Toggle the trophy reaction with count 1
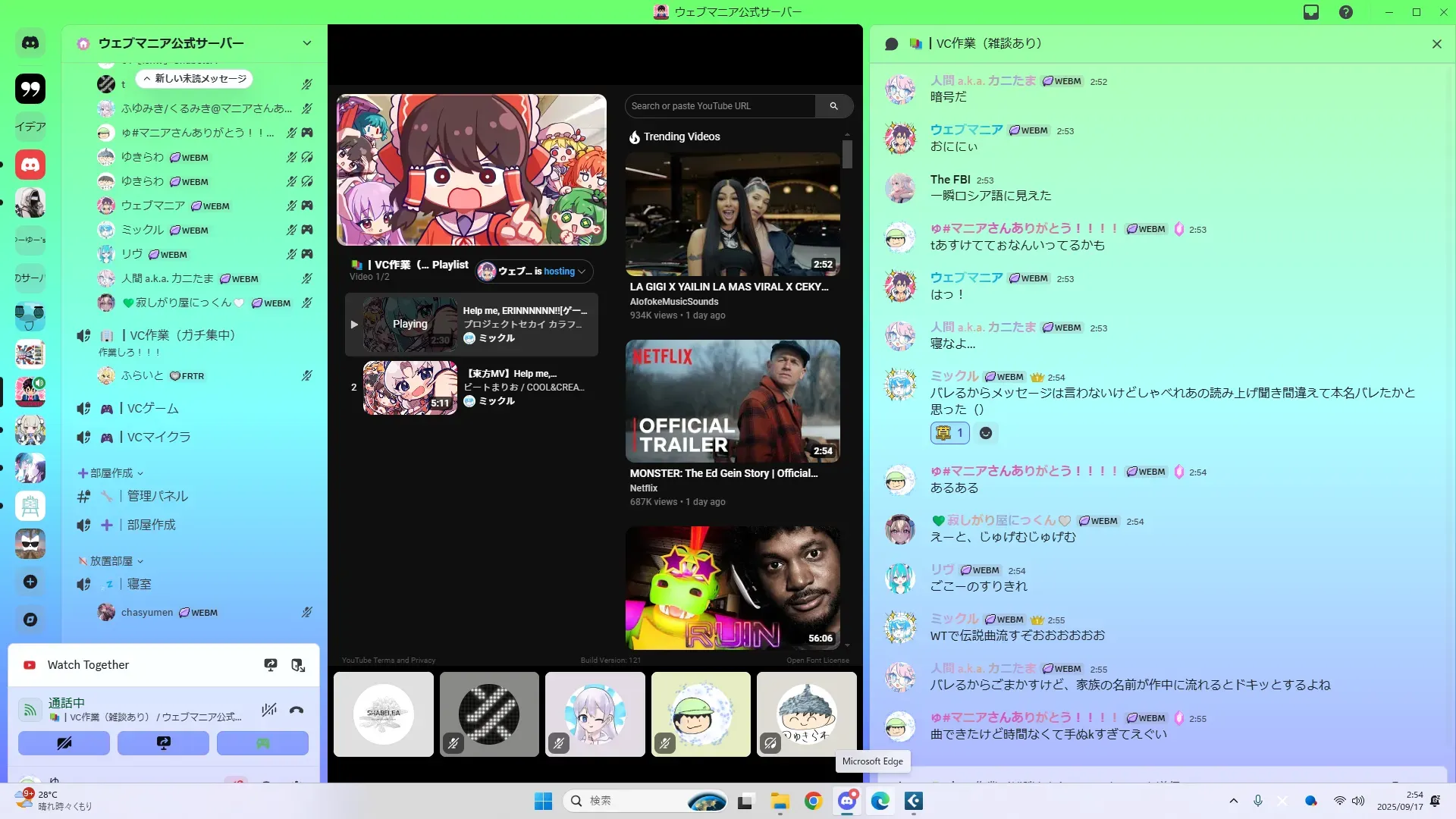 [x=949, y=433]
